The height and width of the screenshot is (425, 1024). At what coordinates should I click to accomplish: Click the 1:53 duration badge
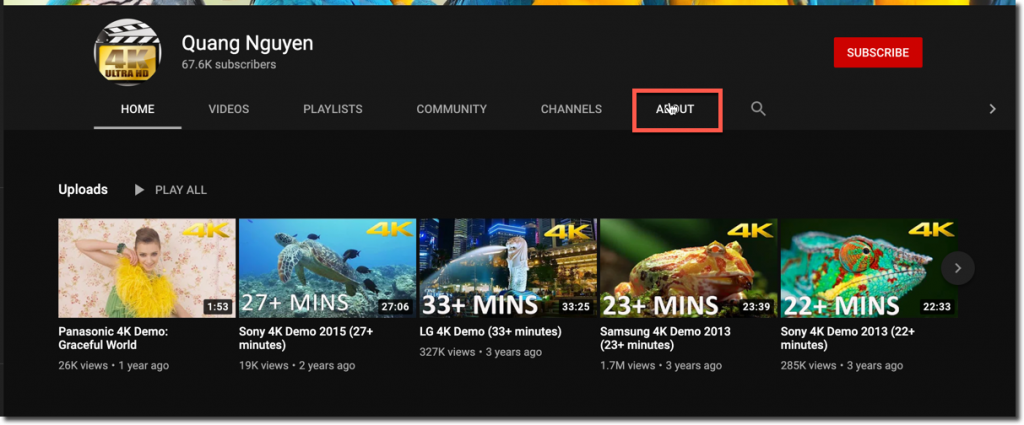[217, 306]
